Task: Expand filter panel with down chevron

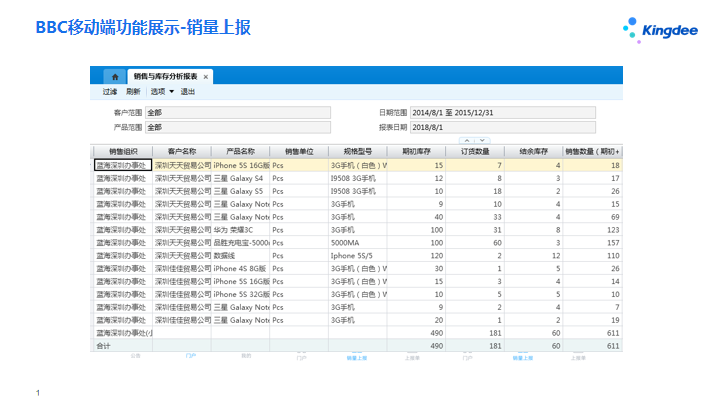Action: [x=482, y=141]
